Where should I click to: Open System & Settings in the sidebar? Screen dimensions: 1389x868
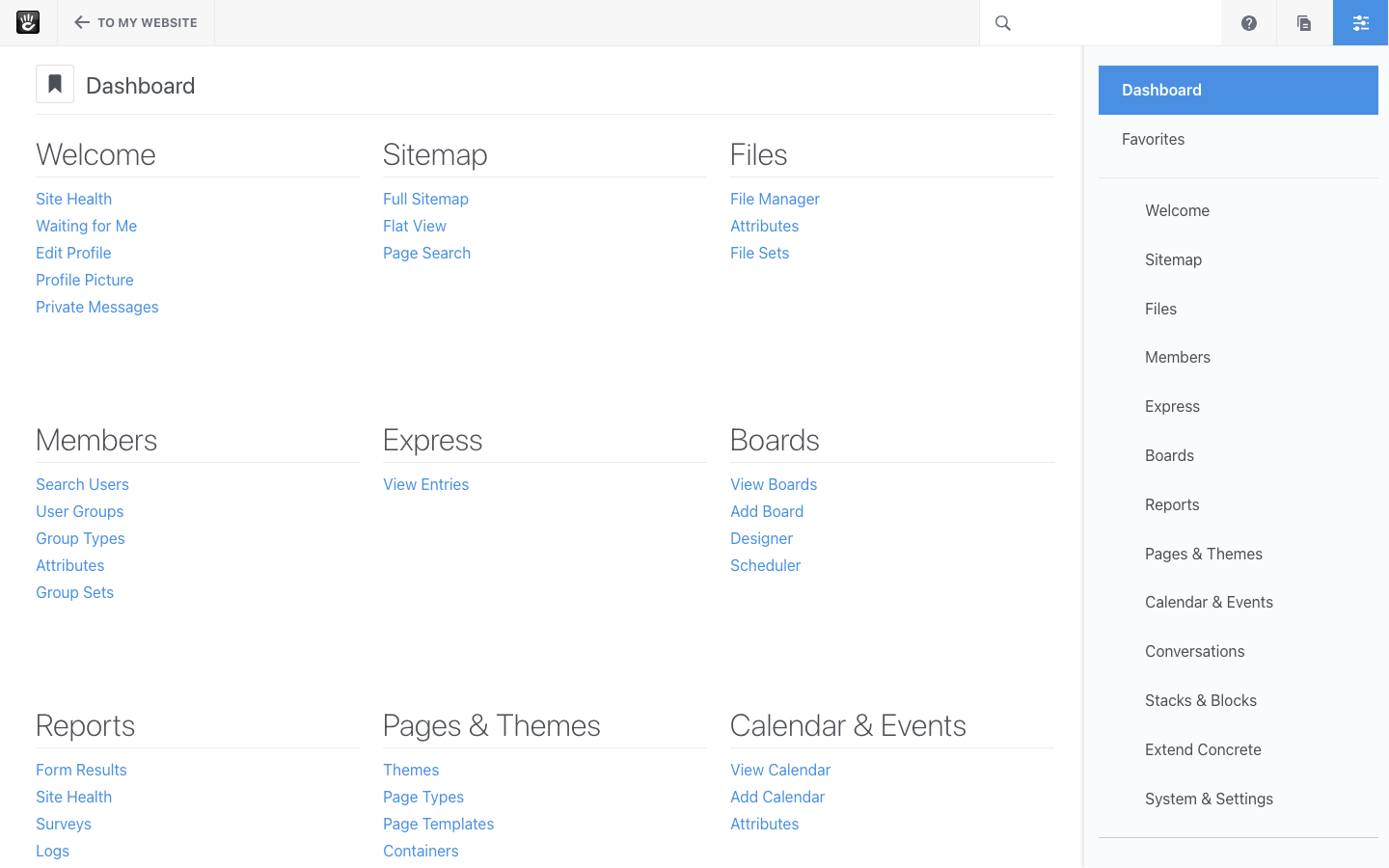tap(1209, 799)
